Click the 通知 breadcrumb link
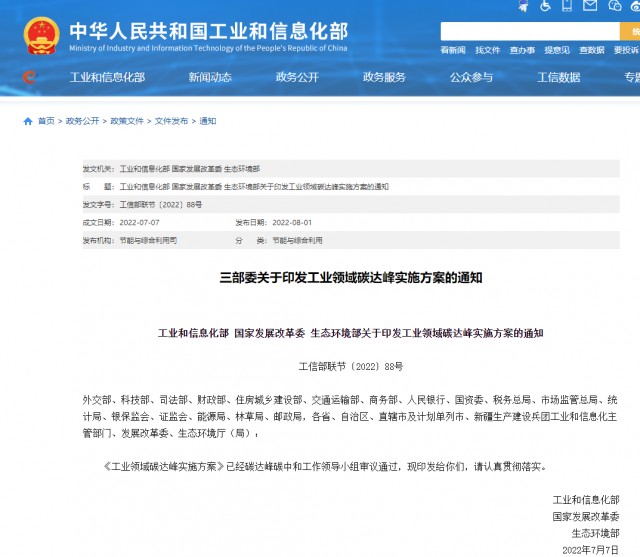This screenshot has height=557, width=640. point(208,121)
